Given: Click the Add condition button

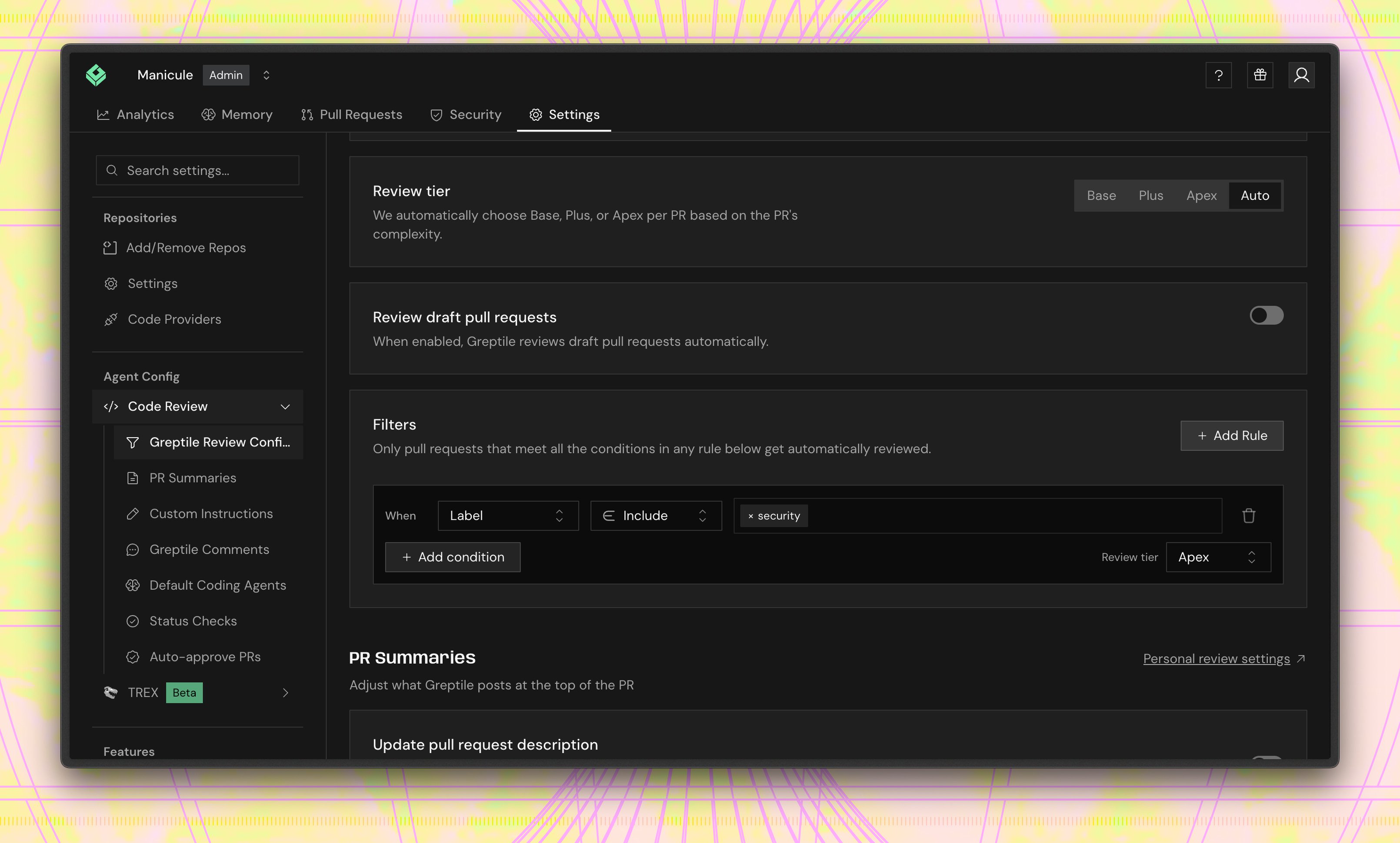Looking at the screenshot, I should pos(452,557).
